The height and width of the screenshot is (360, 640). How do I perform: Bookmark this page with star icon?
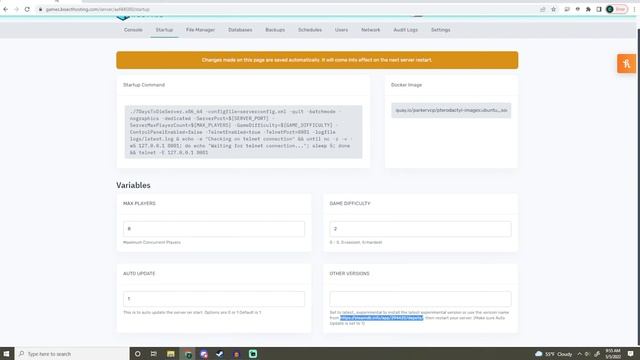pos(553,9)
